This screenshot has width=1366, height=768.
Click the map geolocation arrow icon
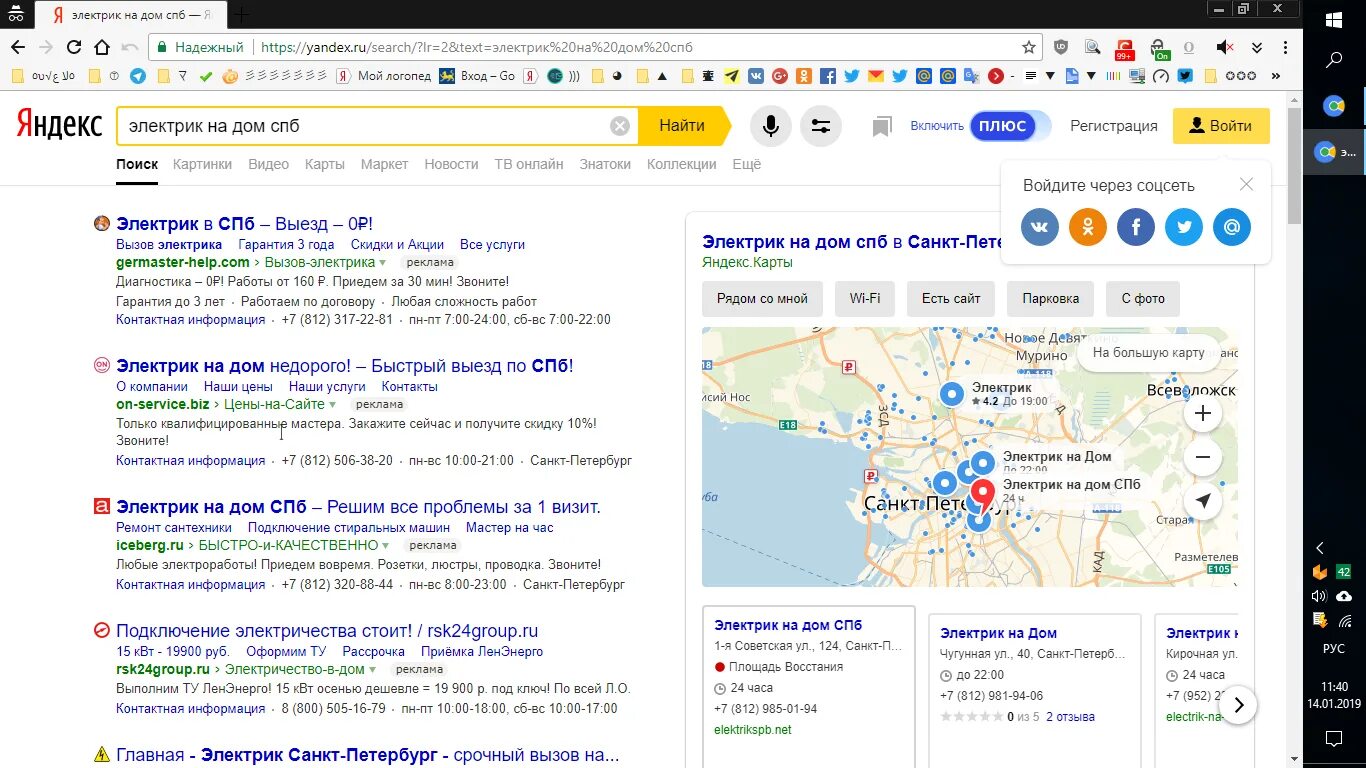coord(1203,502)
